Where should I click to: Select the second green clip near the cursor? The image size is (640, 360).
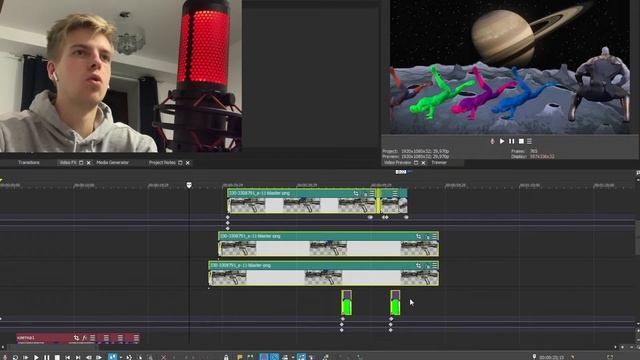395,303
